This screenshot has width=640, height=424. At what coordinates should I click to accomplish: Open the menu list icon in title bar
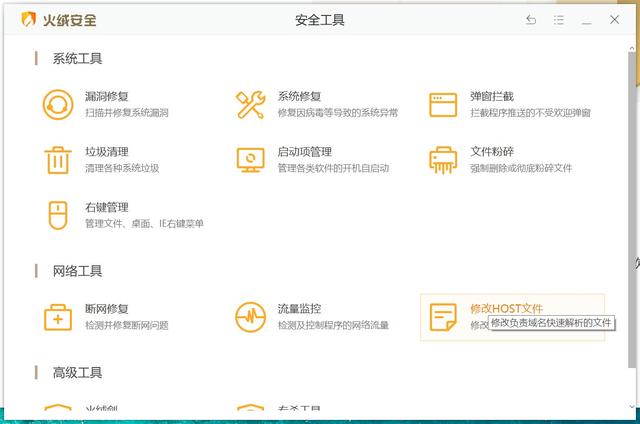pyautogui.click(x=558, y=20)
